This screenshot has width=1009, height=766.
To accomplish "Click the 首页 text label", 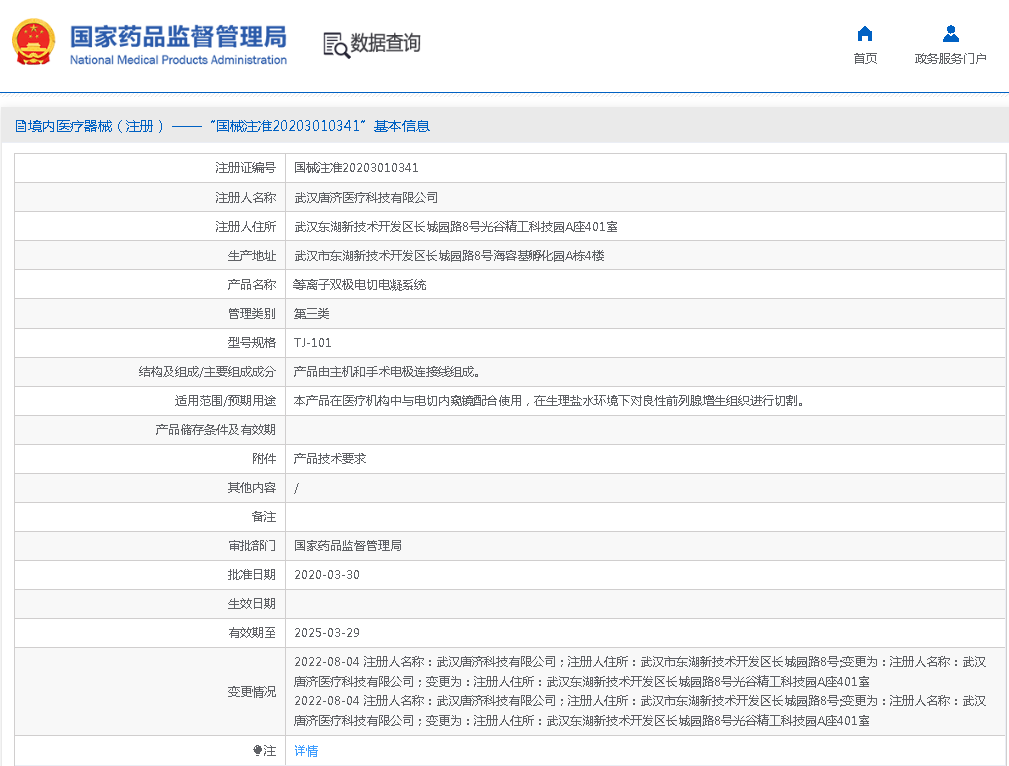I will 865,59.
